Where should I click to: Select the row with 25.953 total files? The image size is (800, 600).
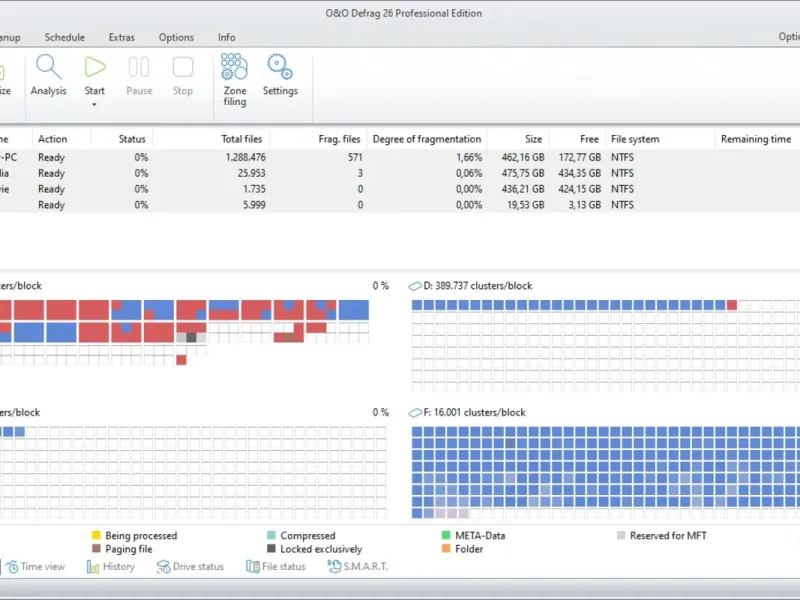pyautogui.click(x=400, y=173)
